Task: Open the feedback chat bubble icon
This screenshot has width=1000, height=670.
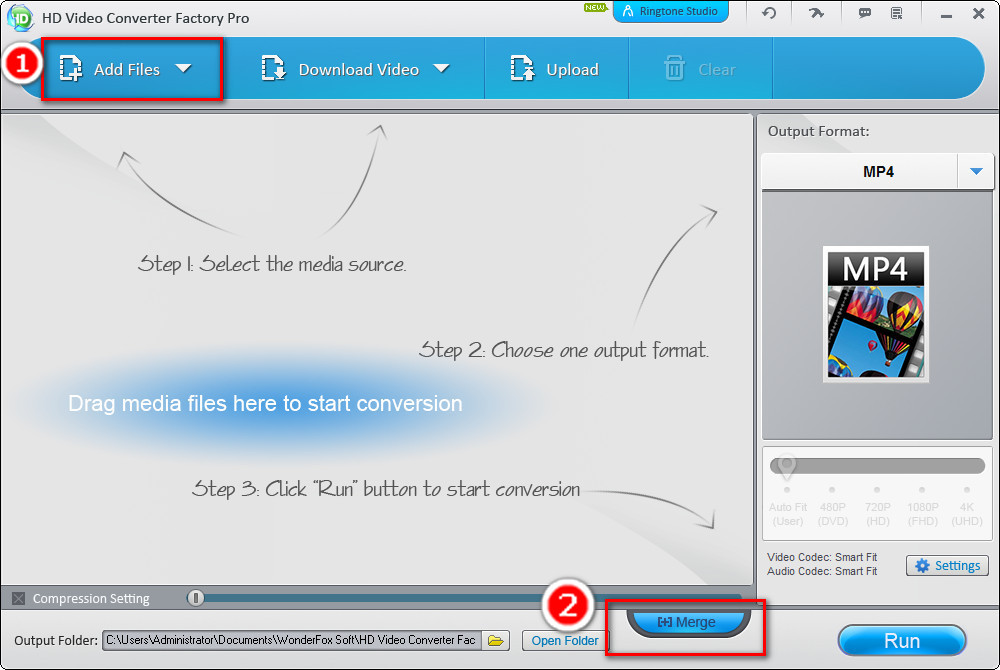Action: [x=865, y=13]
